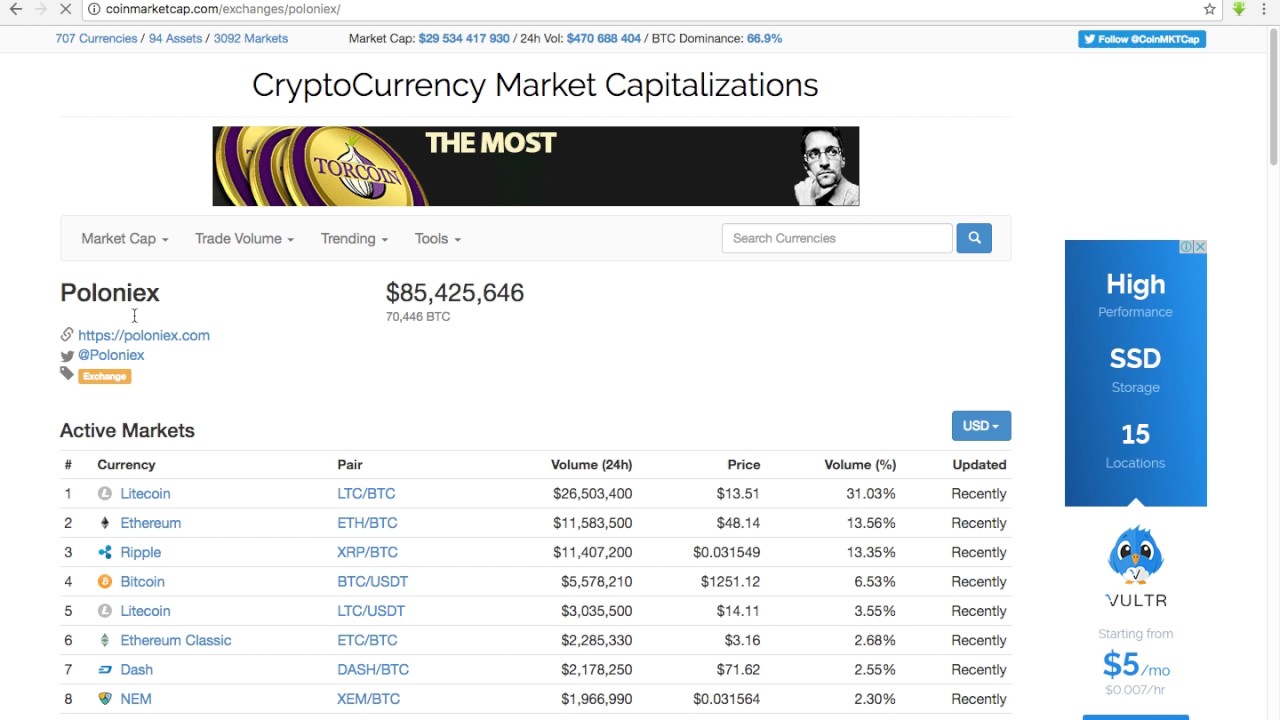Open the 94 Assets link

[175, 38]
